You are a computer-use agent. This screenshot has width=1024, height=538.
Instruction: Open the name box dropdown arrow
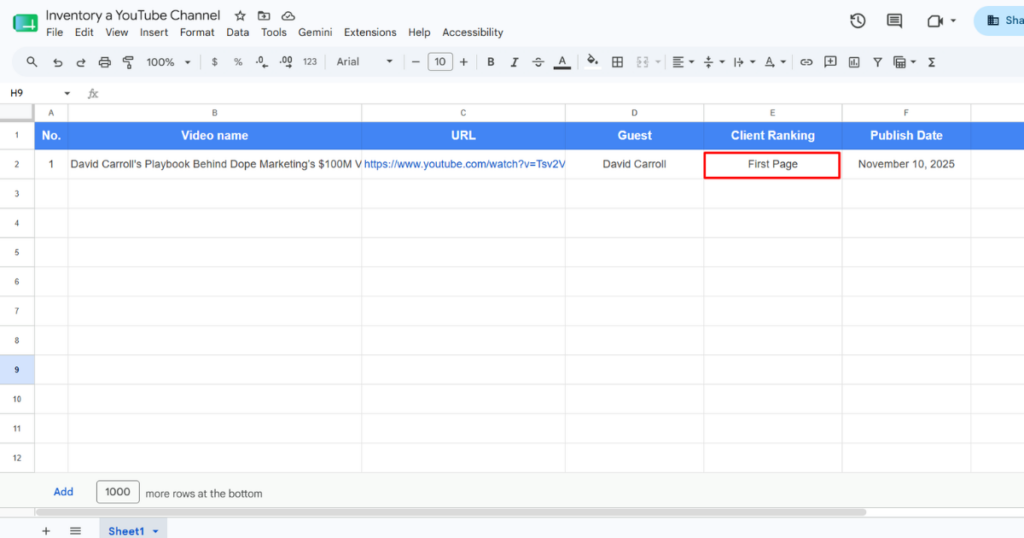[x=67, y=93]
